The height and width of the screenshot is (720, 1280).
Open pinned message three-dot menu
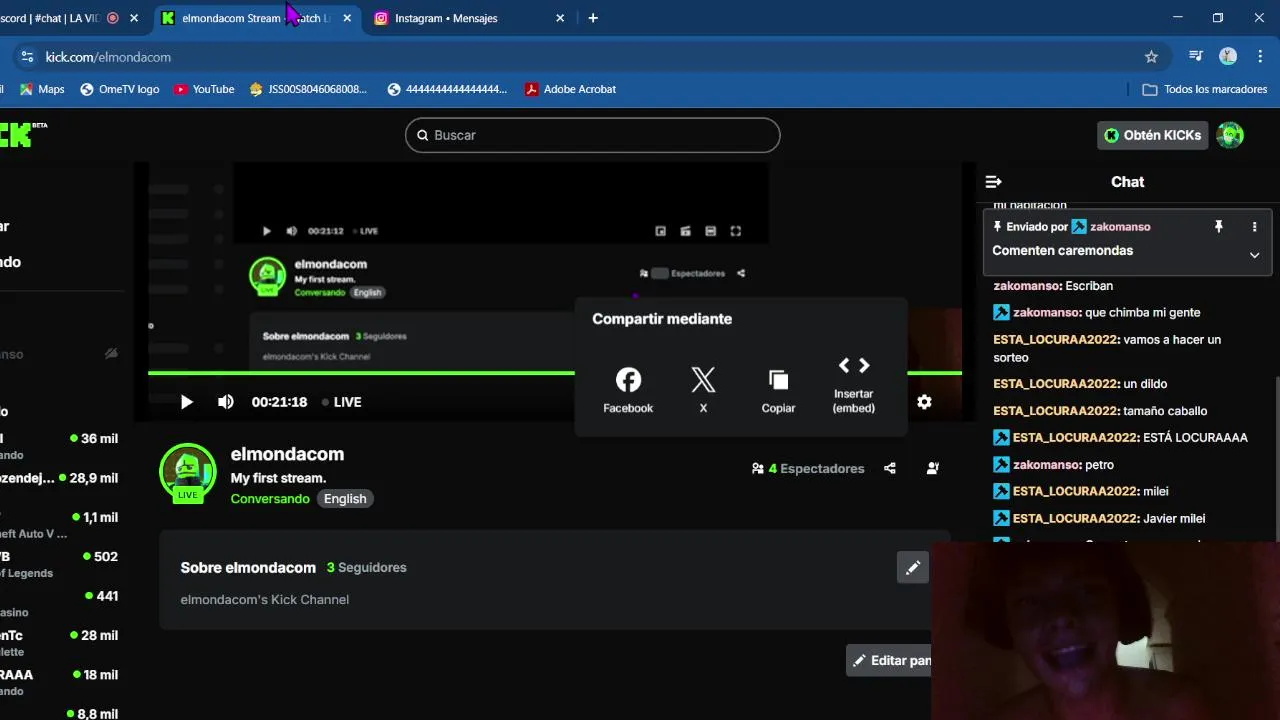pyautogui.click(x=1254, y=227)
